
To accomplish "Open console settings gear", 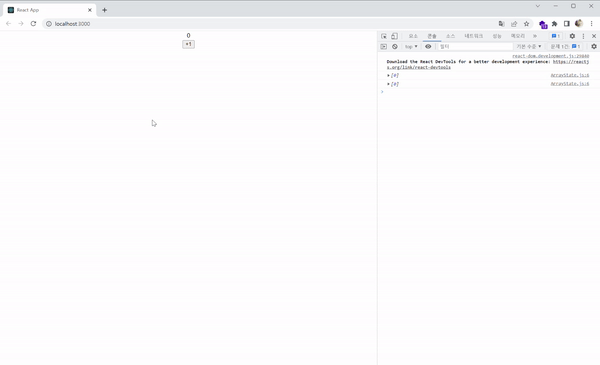I will click(594, 47).
